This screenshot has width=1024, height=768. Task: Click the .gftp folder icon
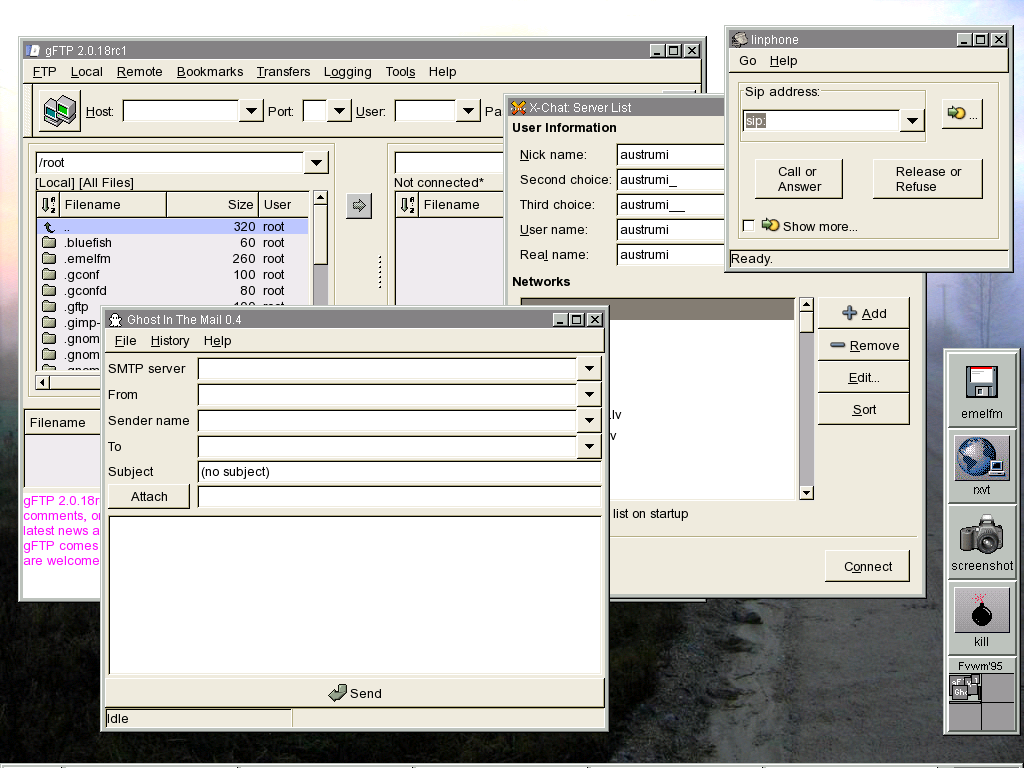tap(49, 306)
